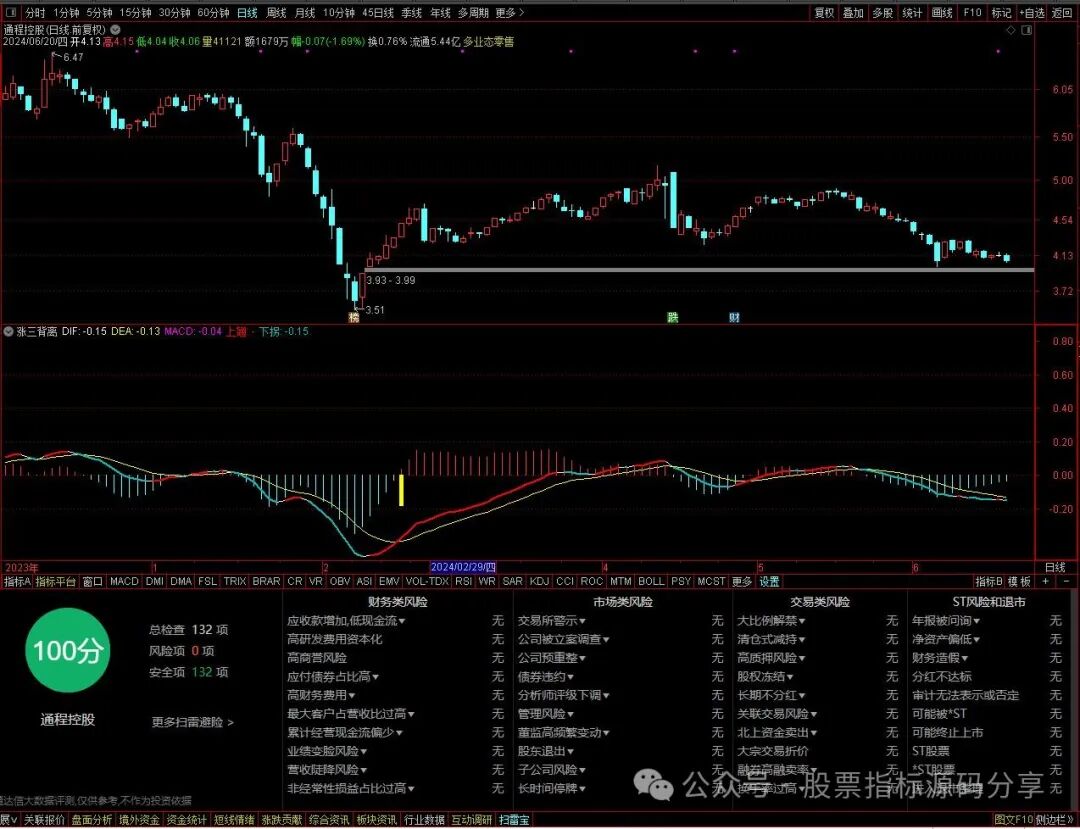Click the 多股 multi-stock button

click(882, 12)
